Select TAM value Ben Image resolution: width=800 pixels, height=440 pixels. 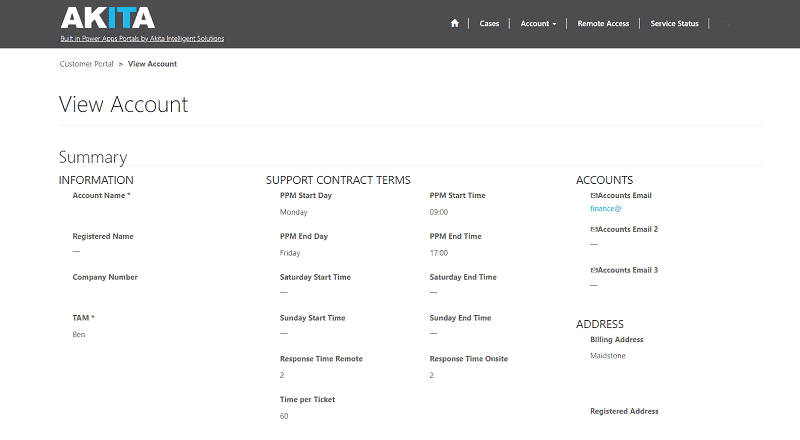79,334
